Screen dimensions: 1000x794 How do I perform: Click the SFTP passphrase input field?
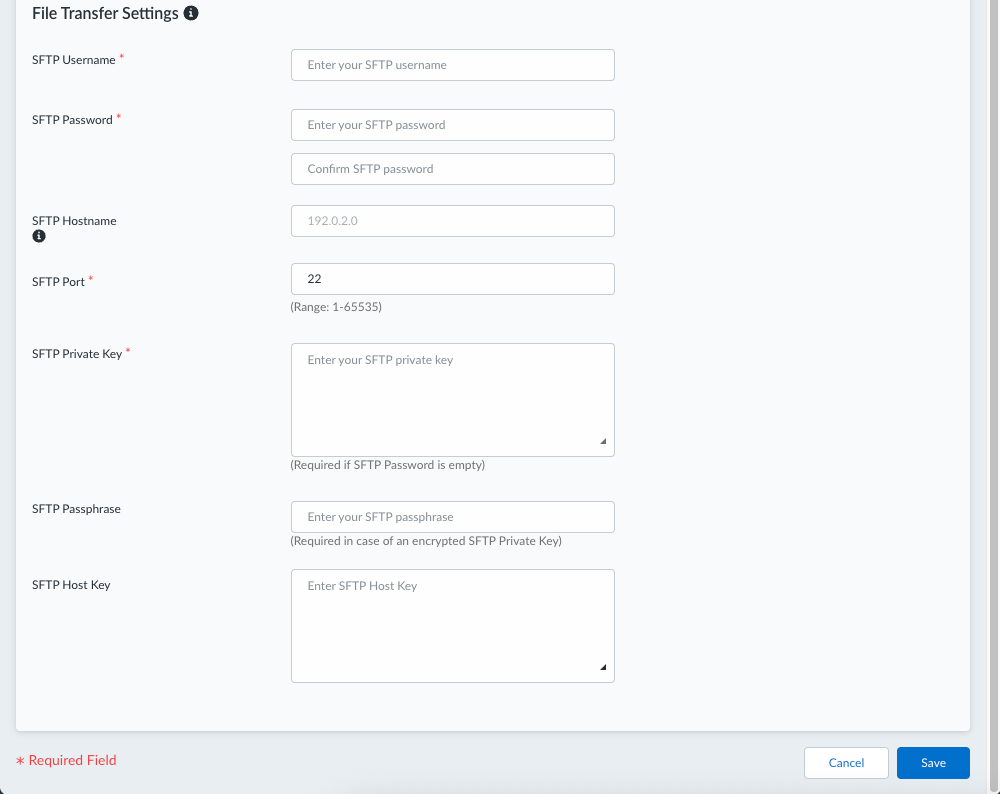452,517
